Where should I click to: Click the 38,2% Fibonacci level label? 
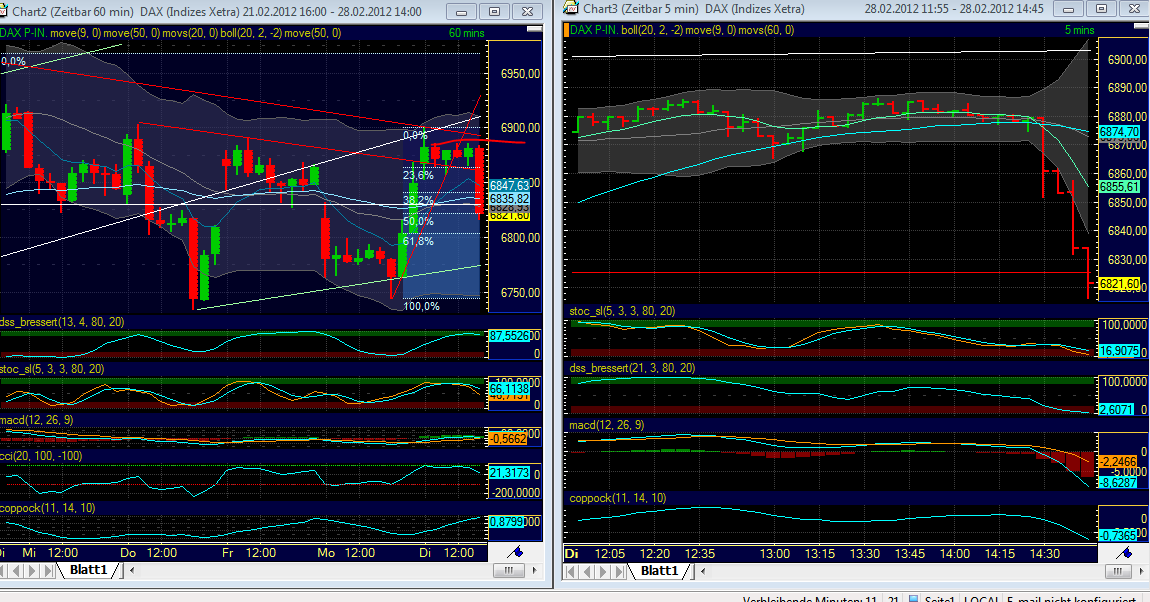(x=418, y=199)
